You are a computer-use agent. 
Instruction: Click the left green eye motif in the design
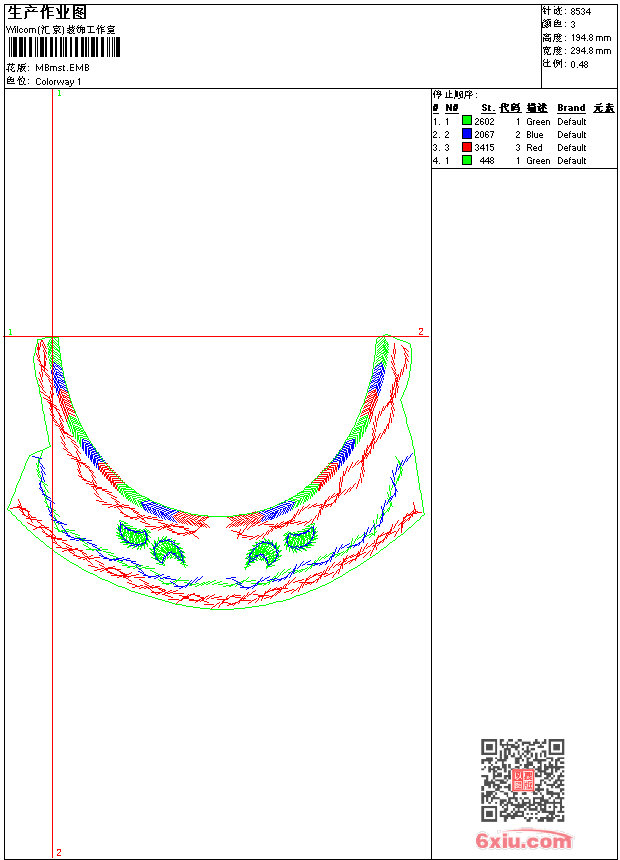[x=133, y=534]
